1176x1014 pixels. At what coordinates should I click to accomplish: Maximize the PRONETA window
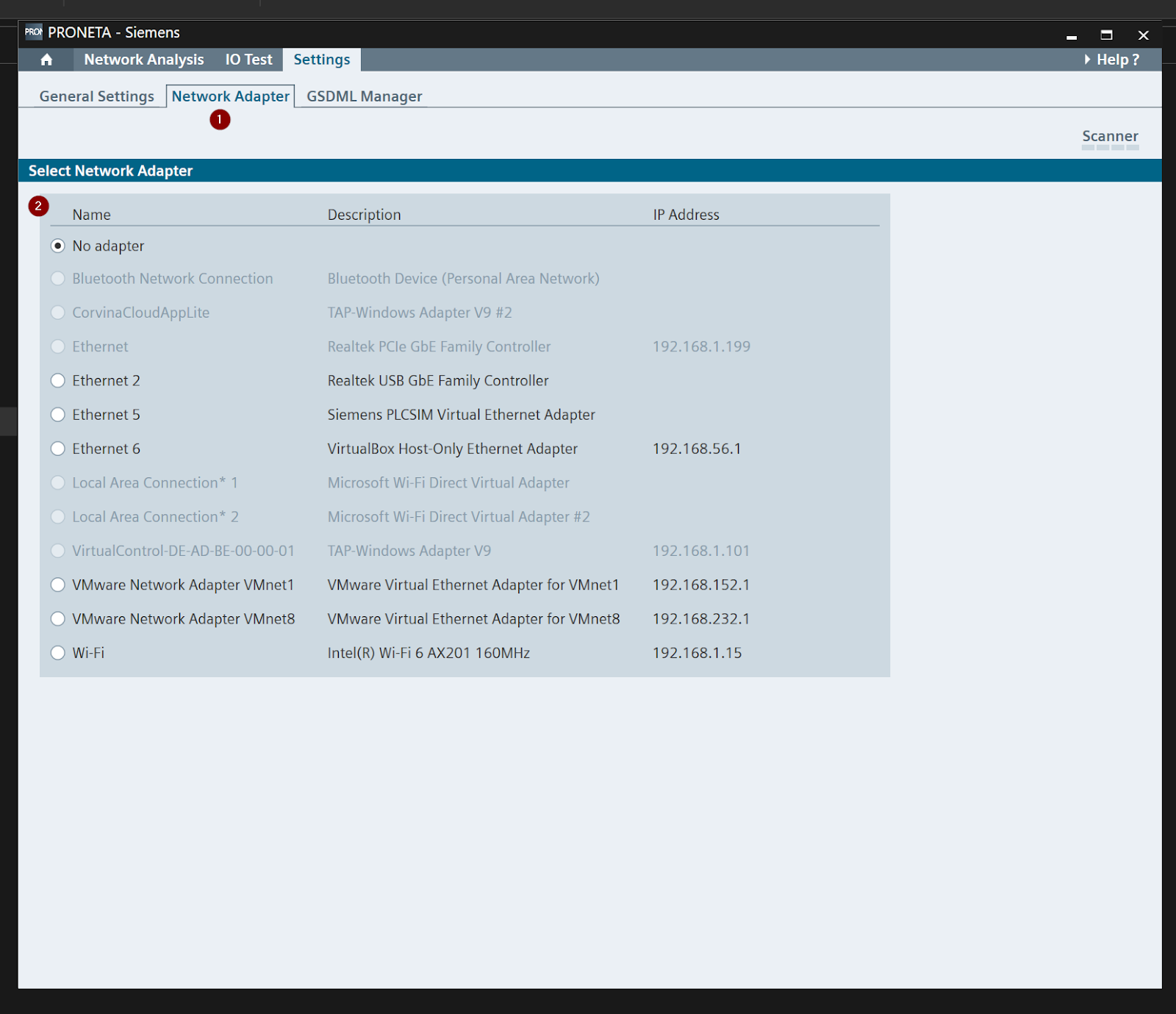pyautogui.click(x=1106, y=35)
